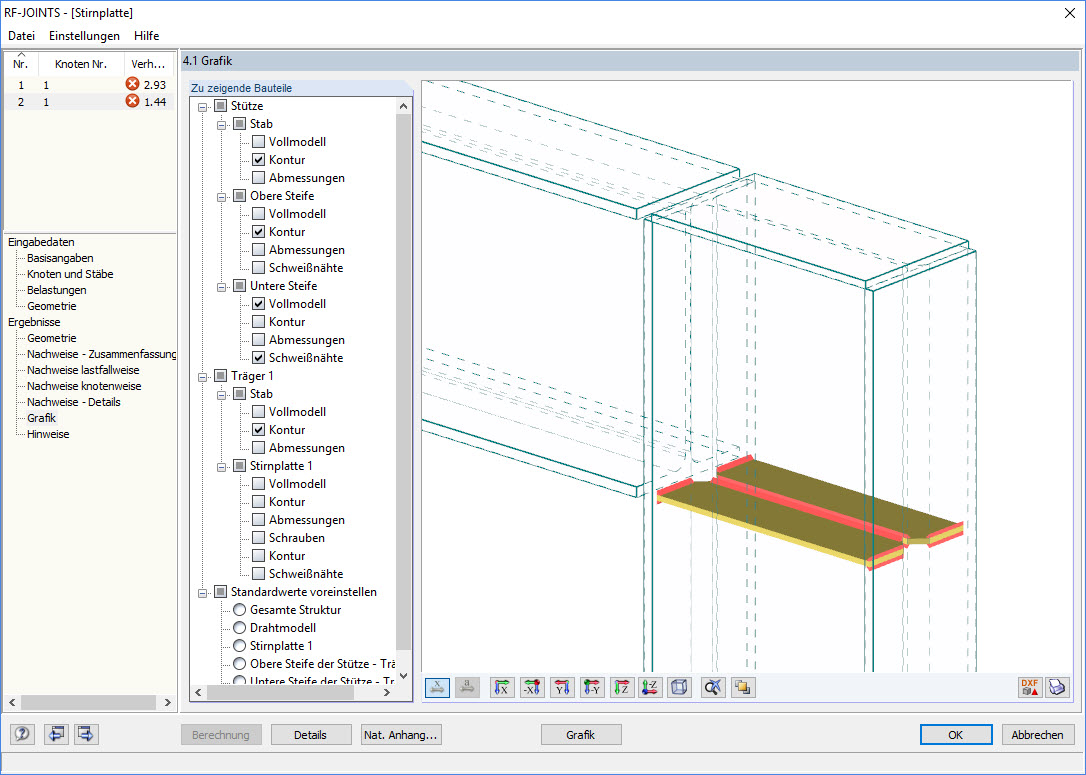Go to next window with right-arrow icon
Image resolution: width=1086 pixels, height=775 pixels.
click(87, 734)
